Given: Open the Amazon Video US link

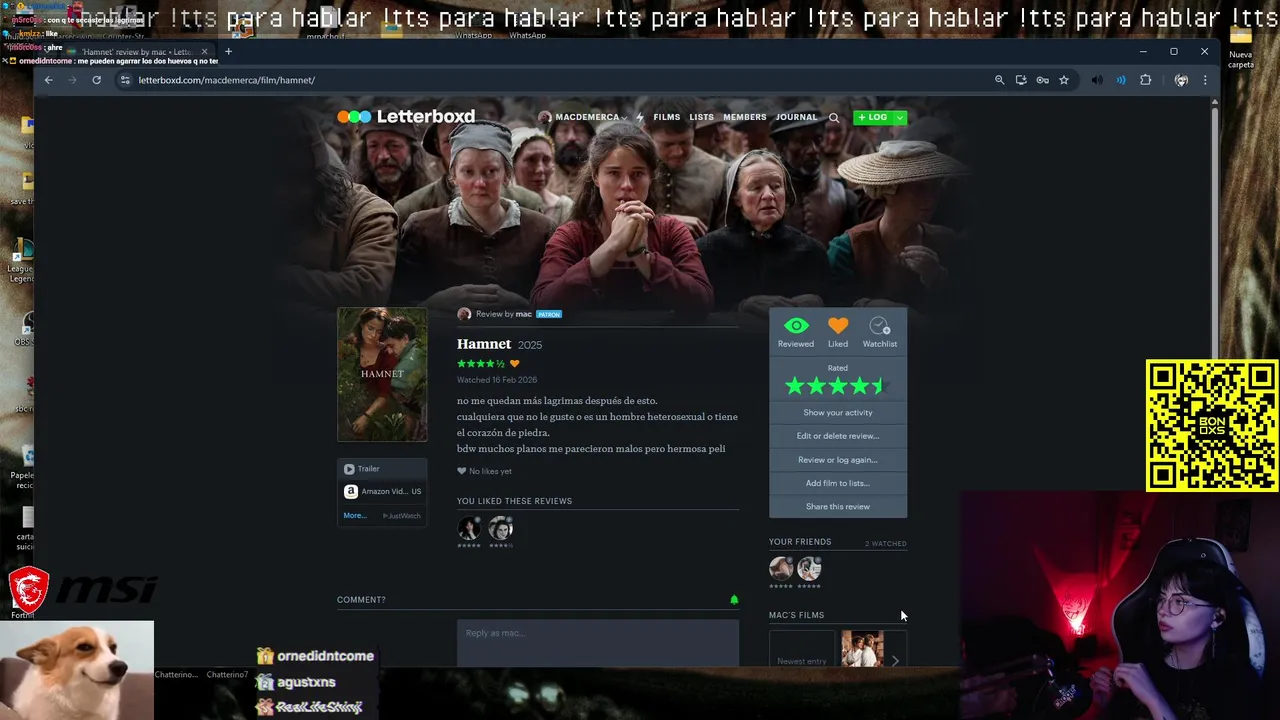Looking at the screenshot, I should pyautogui.click(x=383, y=491).
